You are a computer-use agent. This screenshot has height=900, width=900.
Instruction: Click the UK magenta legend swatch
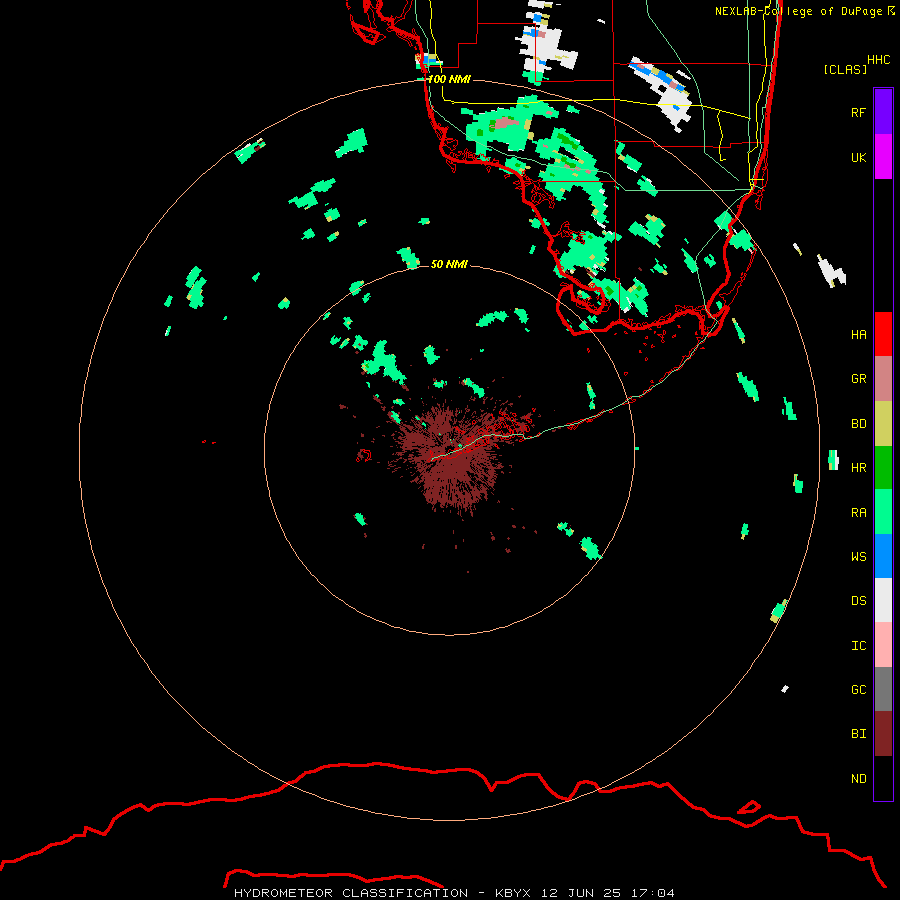883,157
